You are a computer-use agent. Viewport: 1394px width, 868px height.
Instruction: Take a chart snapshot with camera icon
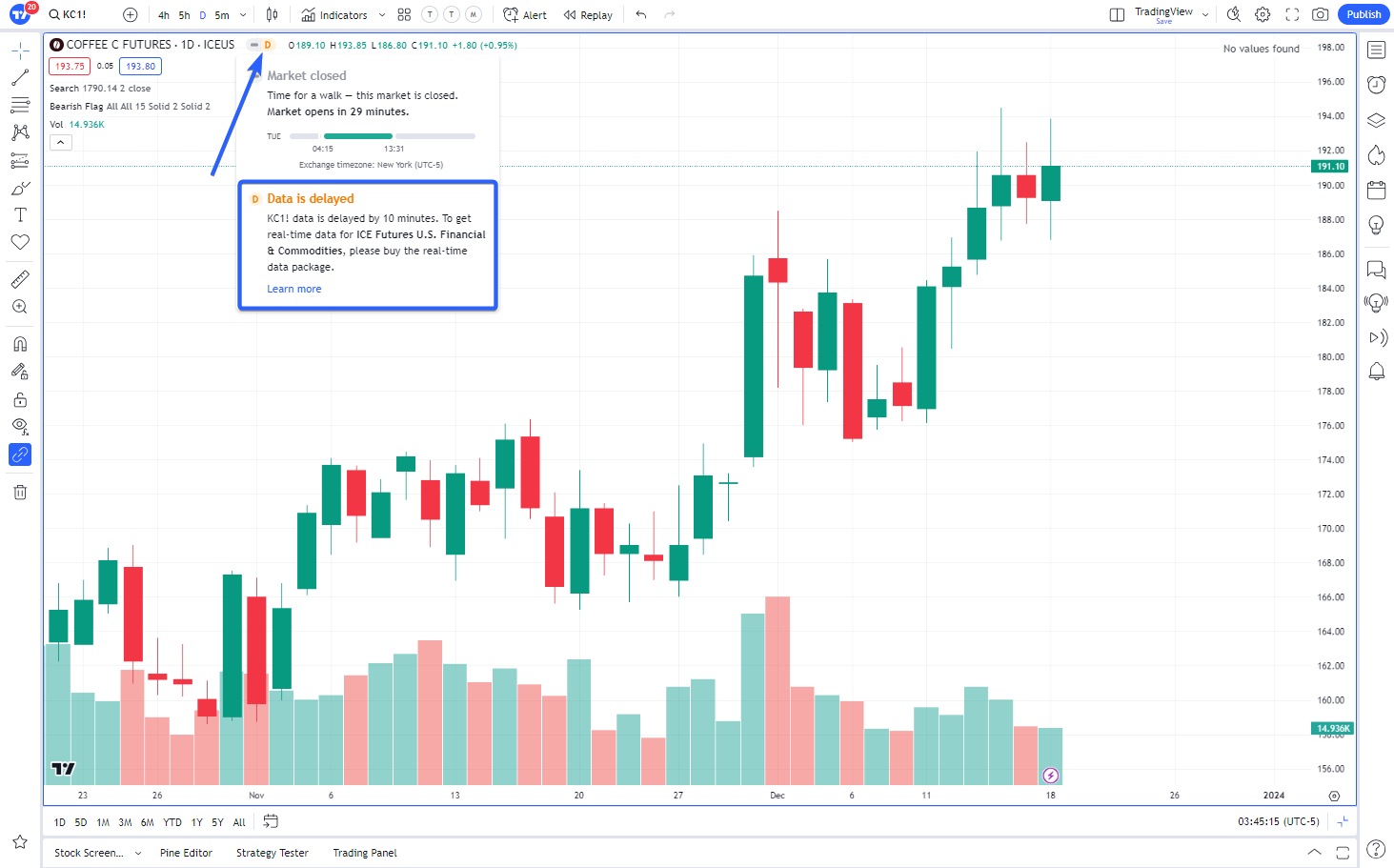coord(1321,14)
